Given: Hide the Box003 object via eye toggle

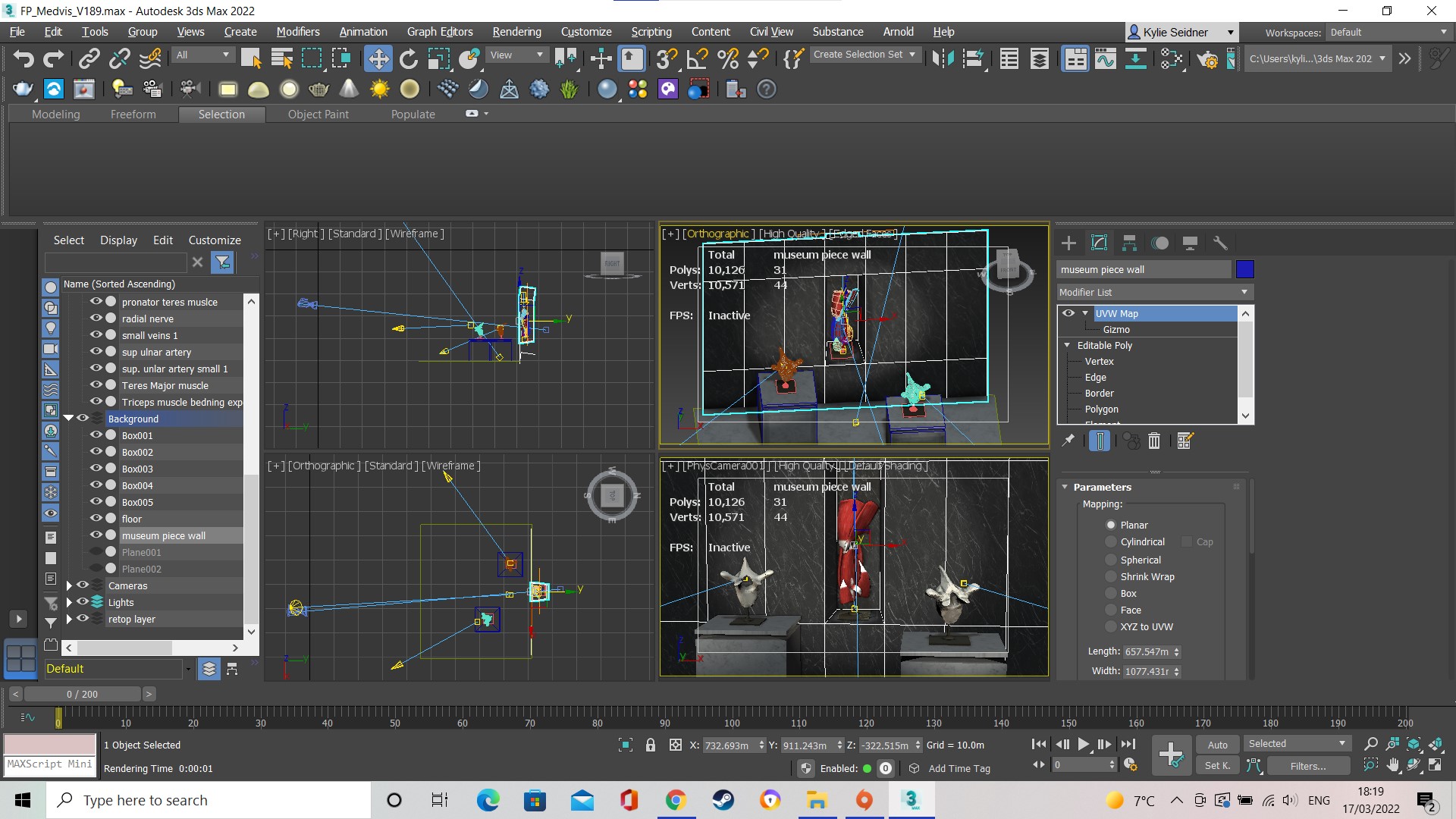Looking at the screenshot, I should [x=96, y=469].
